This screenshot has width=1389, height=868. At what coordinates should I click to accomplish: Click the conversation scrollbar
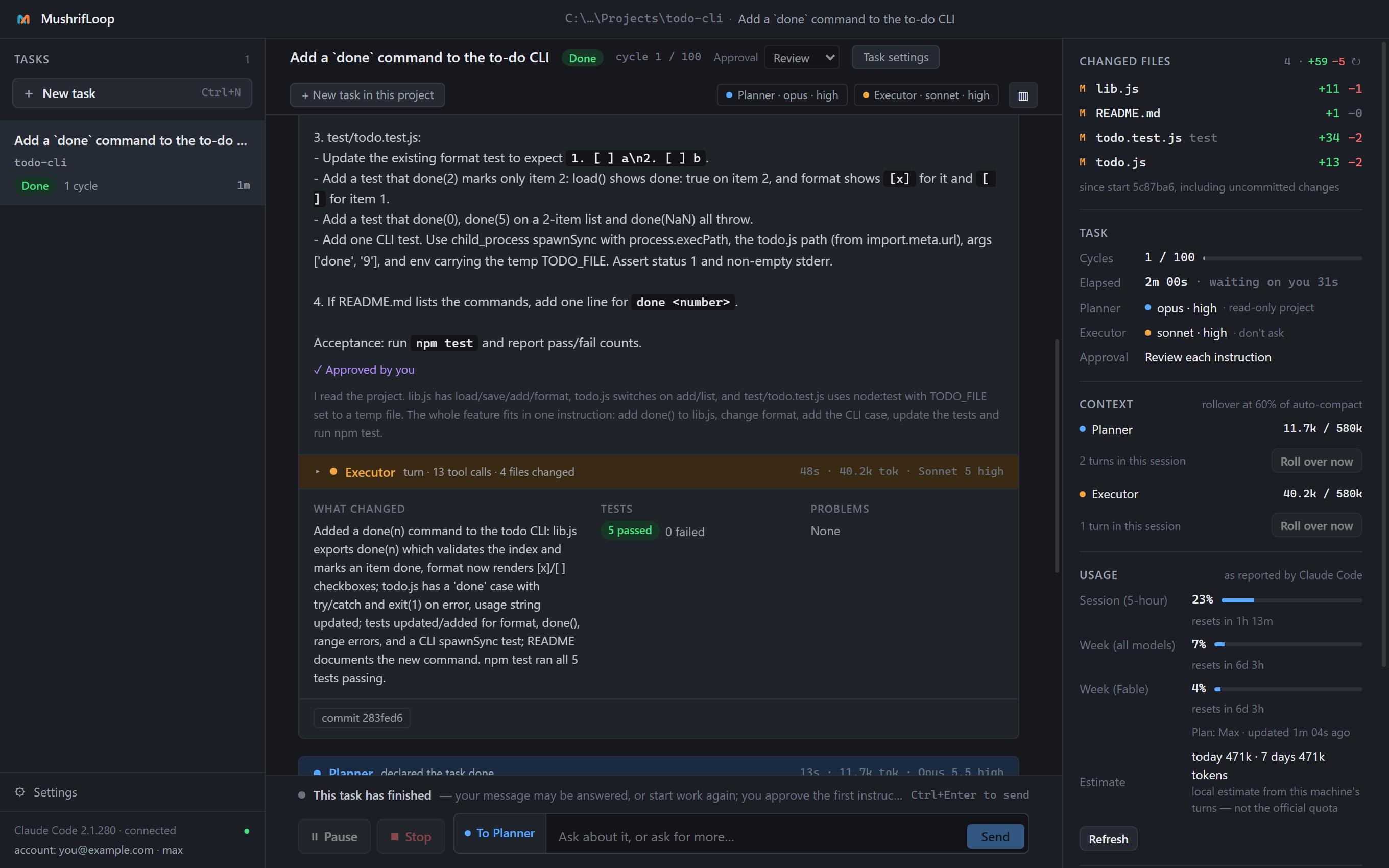[1057, 456]
